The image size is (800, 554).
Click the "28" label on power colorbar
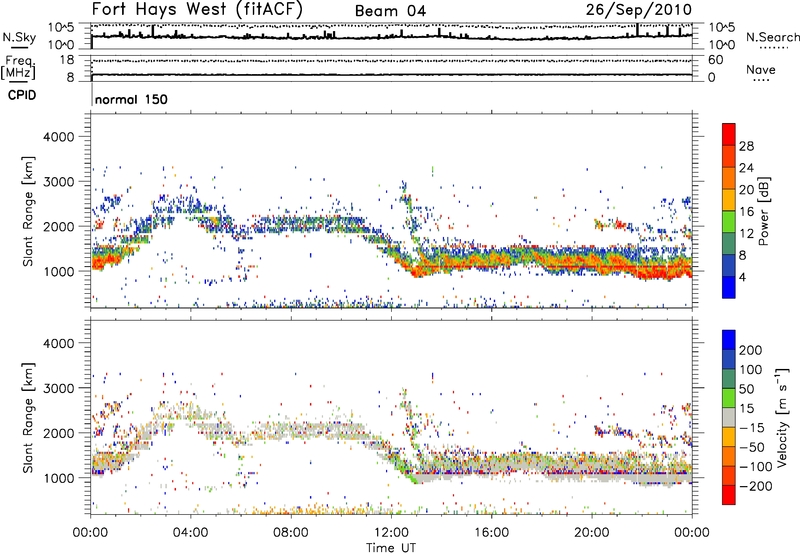746,146
